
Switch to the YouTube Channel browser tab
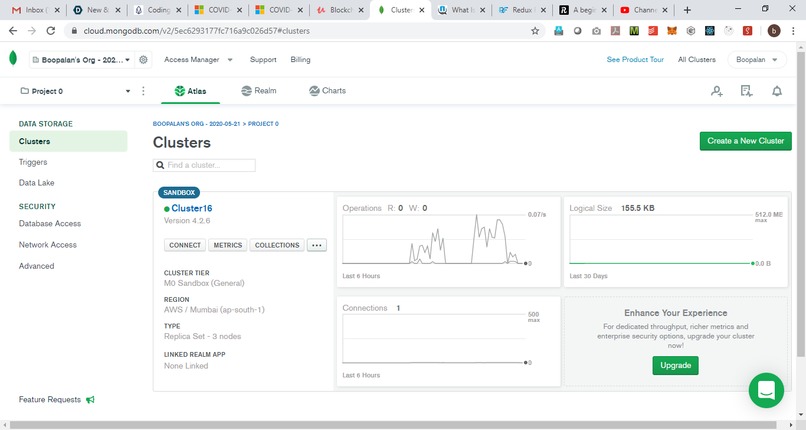pyautogui.click(x=644, y=10)
